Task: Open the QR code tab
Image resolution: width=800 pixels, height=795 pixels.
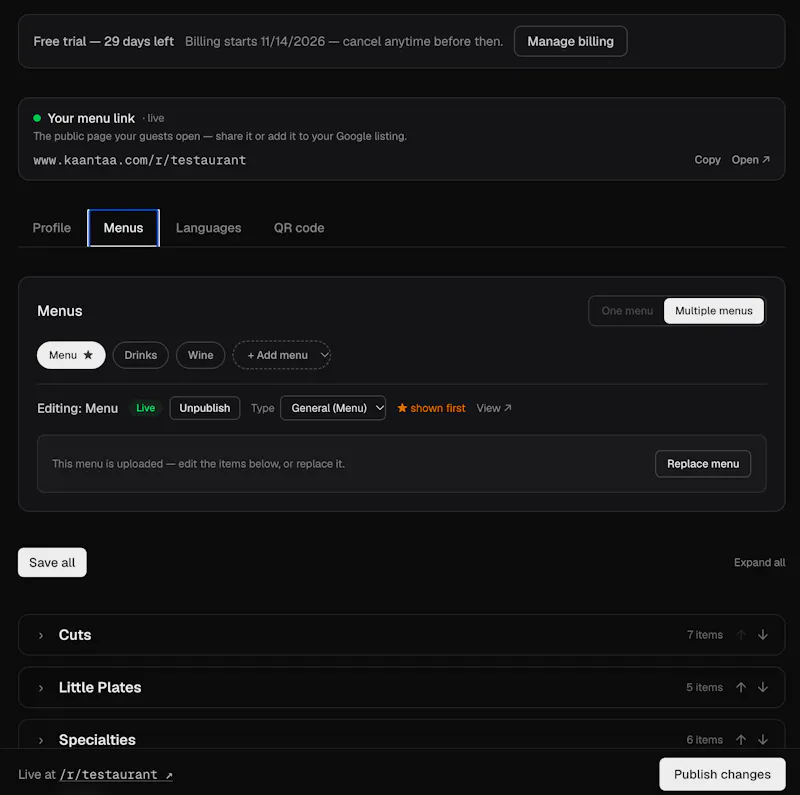Action: pos(299,228)
